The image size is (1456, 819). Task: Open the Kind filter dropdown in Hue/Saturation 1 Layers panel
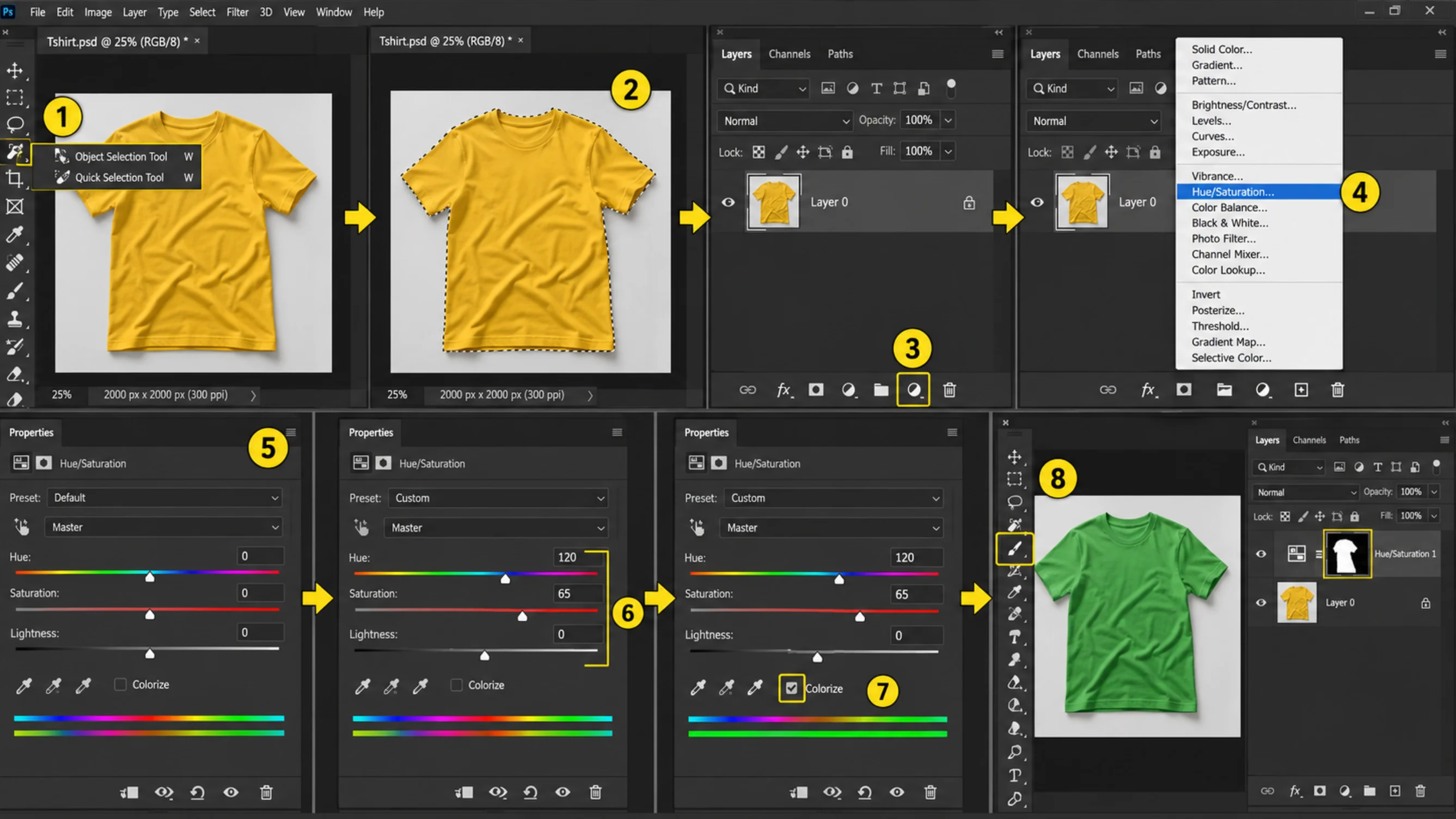[x=1289, y=467]
